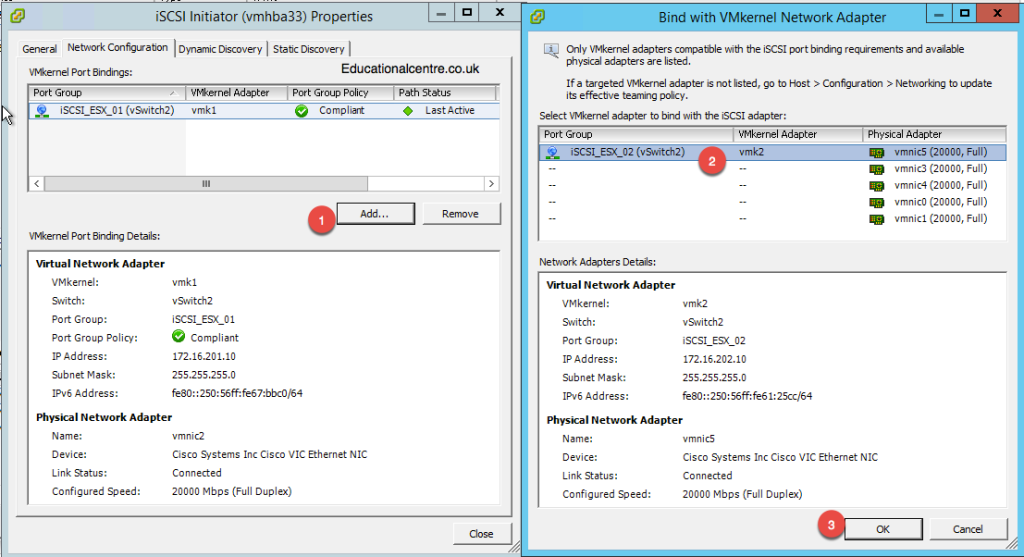Click VMkernel Adapter header in Bind dialog list
The image size is (1024, 557).
pyautogui.click(x=798, y=135)
